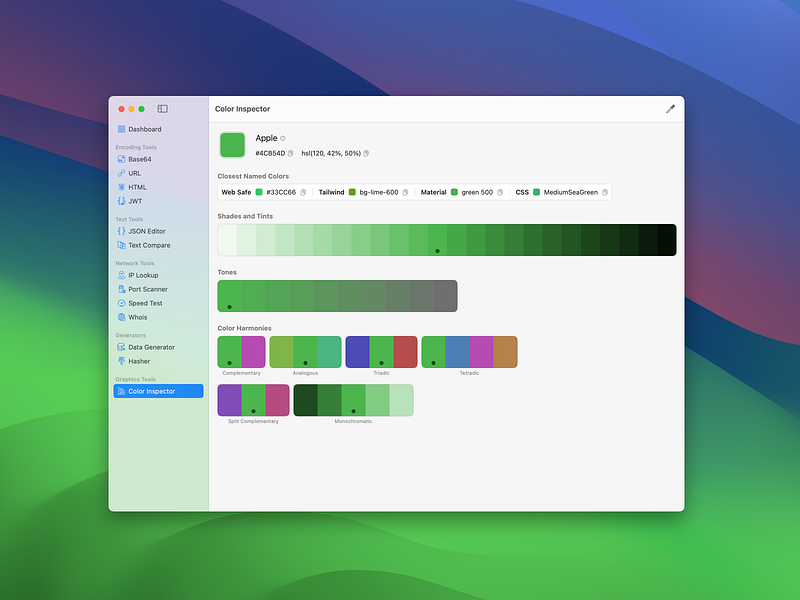This screenshot has height=600, width=800.
Task: Click the info icon beside Apple
Action: point(283,138)
